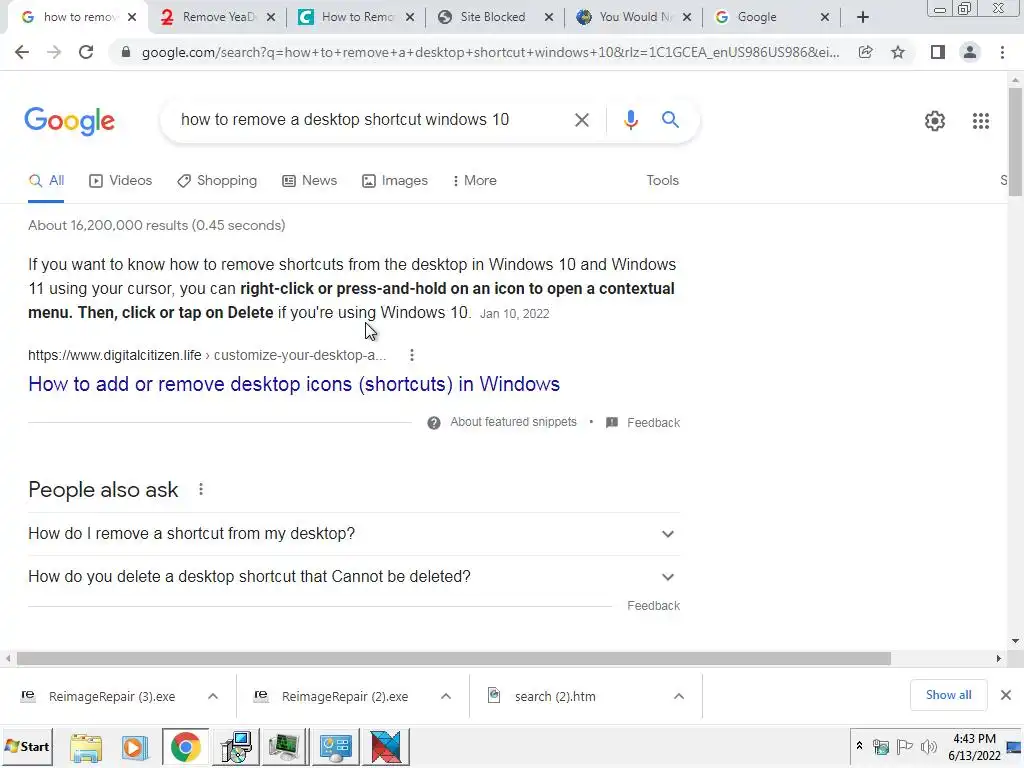Open the Chrome profile avatar
The width and height of the screenshot is (1024, 768).
click(x=970, y=52)
